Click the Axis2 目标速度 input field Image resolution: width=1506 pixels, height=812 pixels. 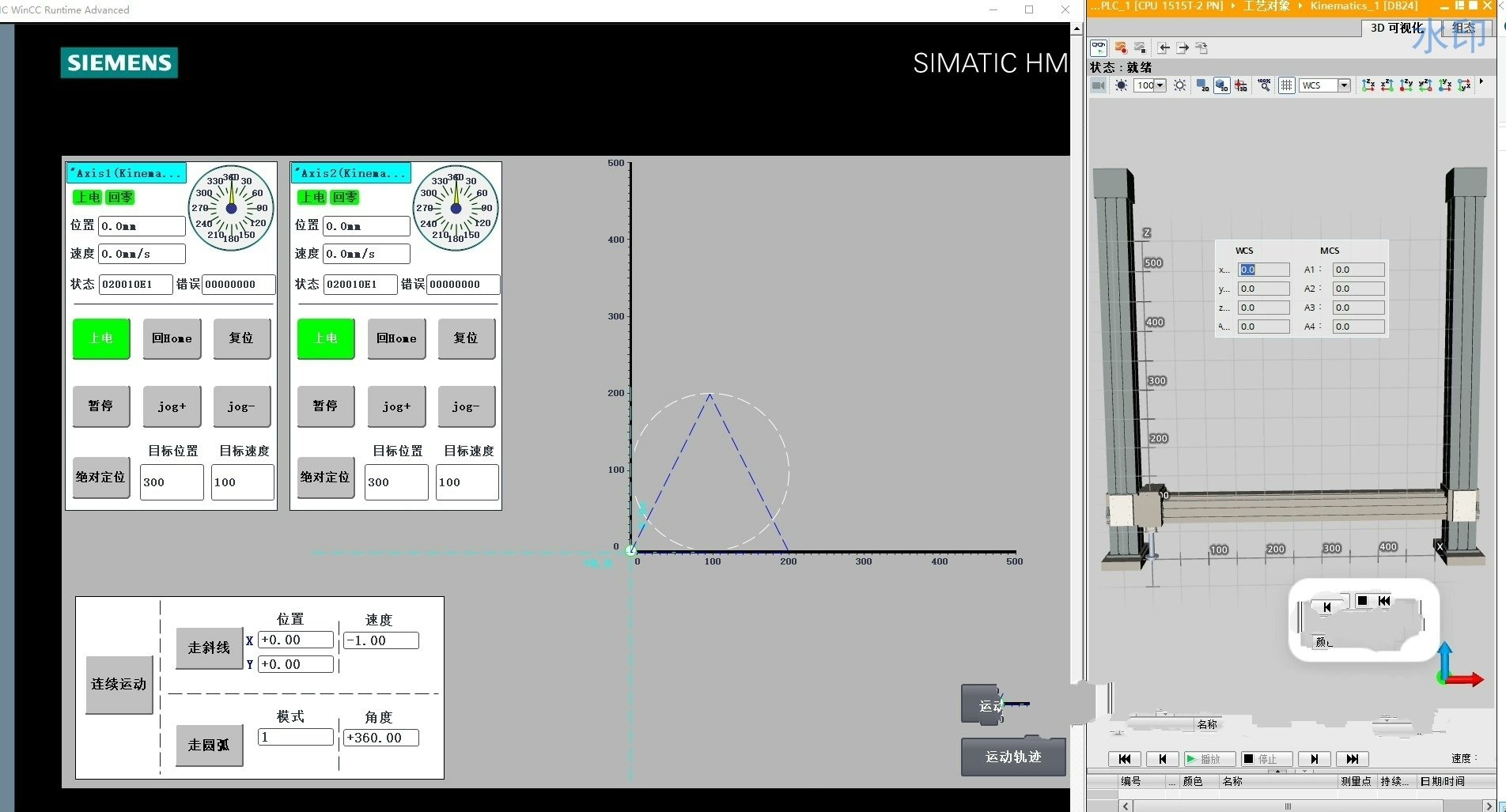pyautogui.click(x=467, y=482)
